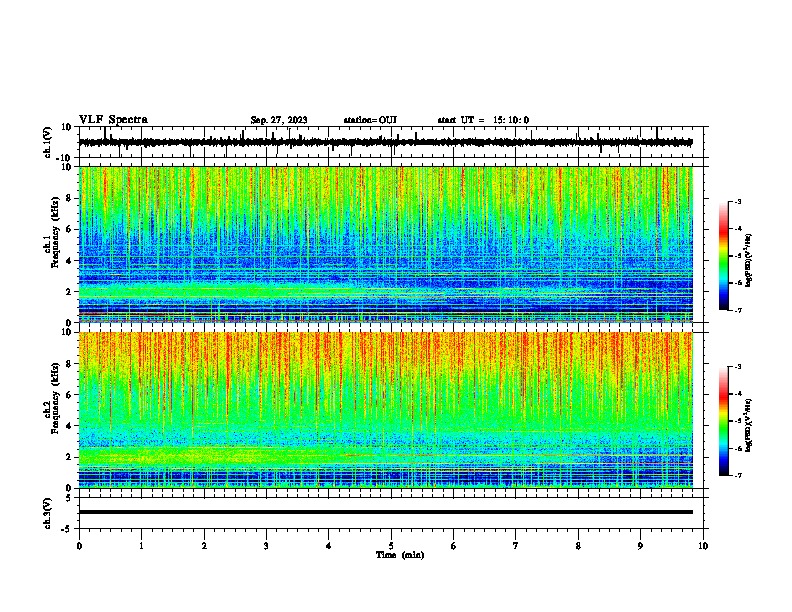Click the ch.3(V) axis label
The image size is (792, 612).
48,514
